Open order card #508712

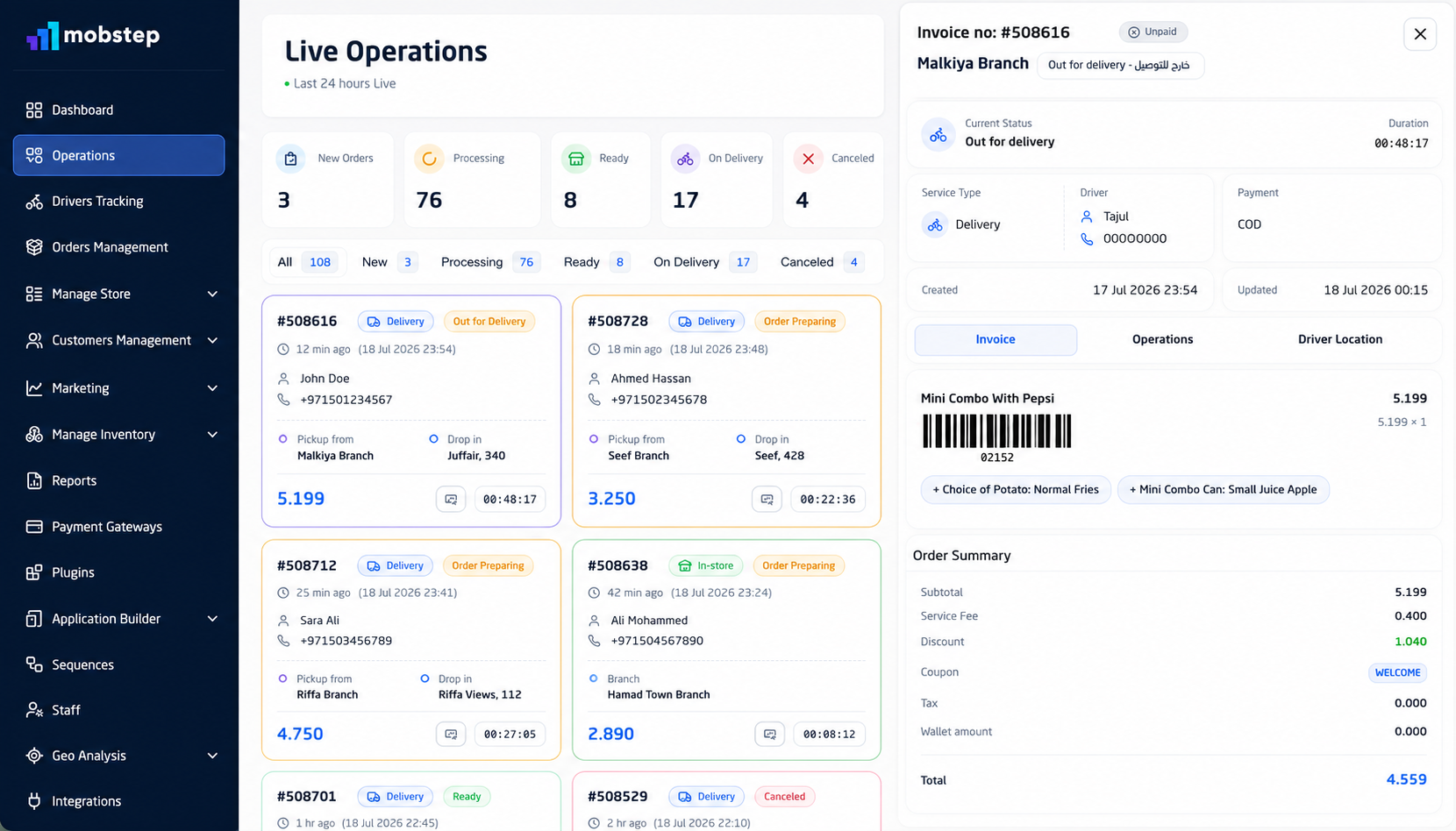point(411,650)
